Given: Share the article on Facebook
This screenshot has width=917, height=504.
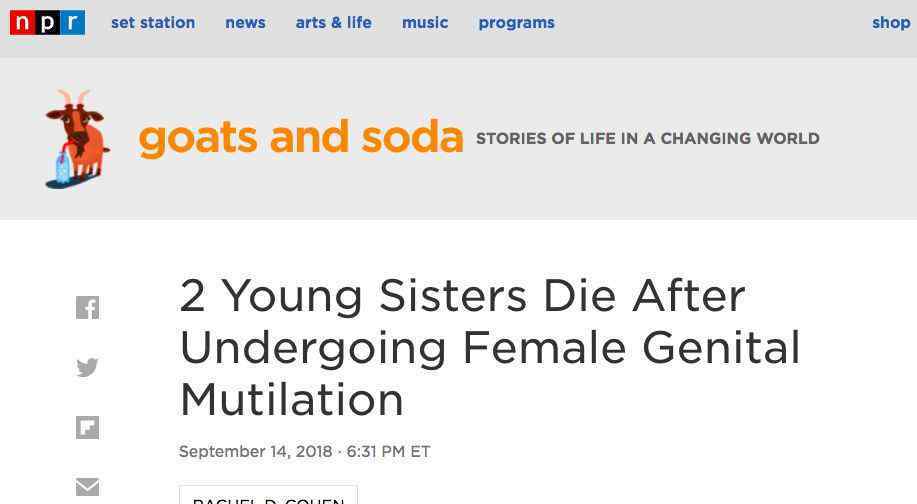Looking at the screenshot, I should (88, 308).
